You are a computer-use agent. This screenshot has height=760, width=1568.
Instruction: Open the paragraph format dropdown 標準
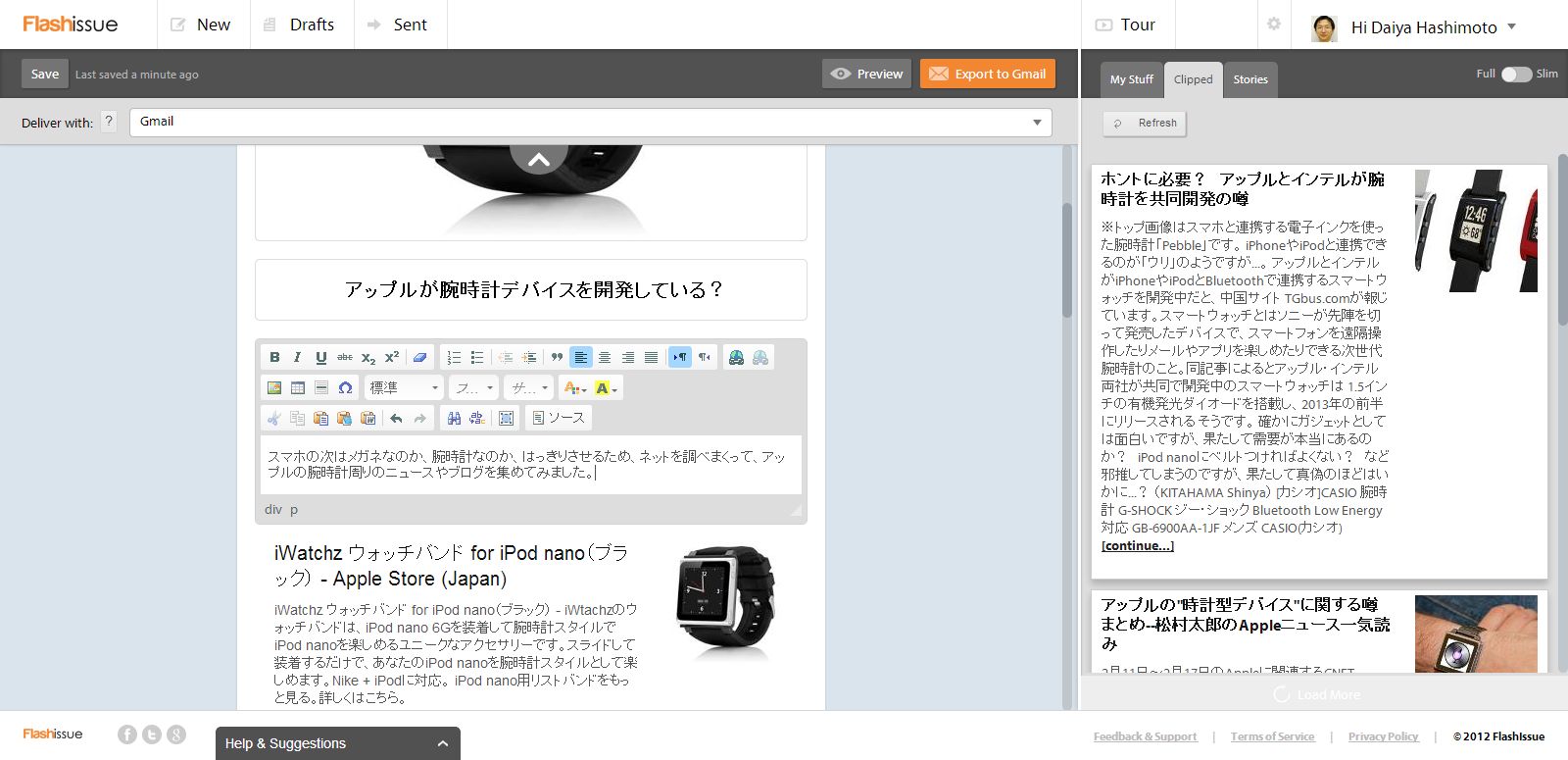pyautogui.click(x=404, y=387)
